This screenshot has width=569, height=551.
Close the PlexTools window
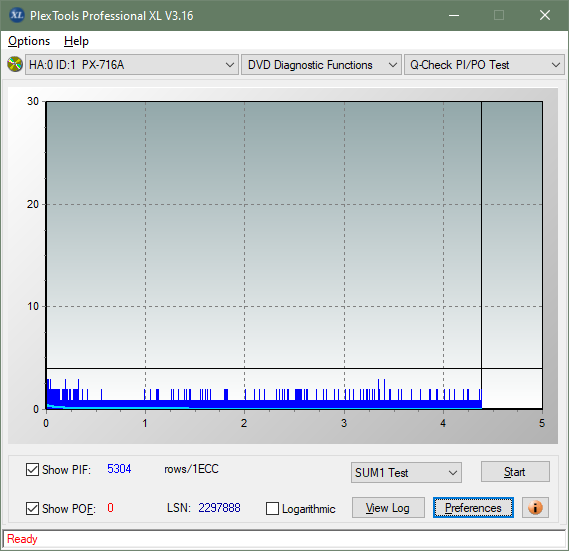point(545,15)
